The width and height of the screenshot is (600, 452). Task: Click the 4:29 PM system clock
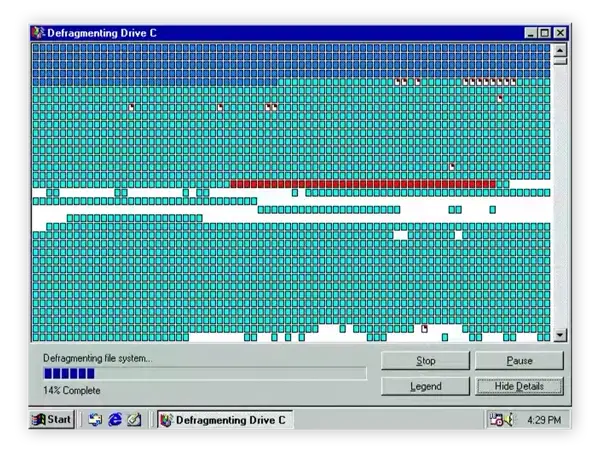[x=542, y=419]
